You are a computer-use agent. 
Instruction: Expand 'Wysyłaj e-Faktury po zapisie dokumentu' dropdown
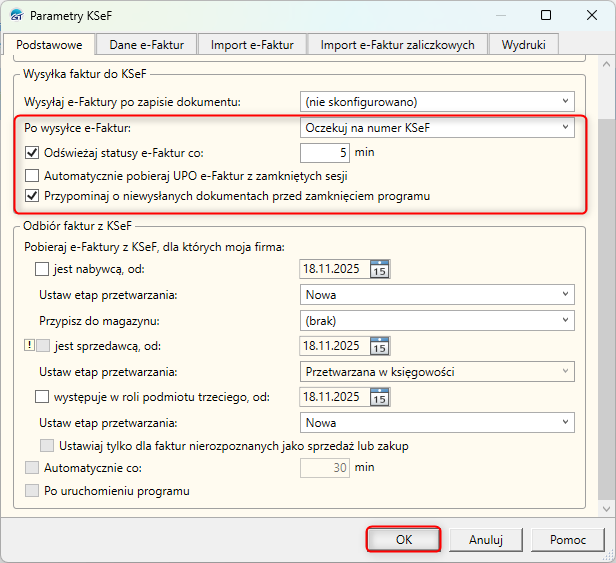[x=437, y=102]
